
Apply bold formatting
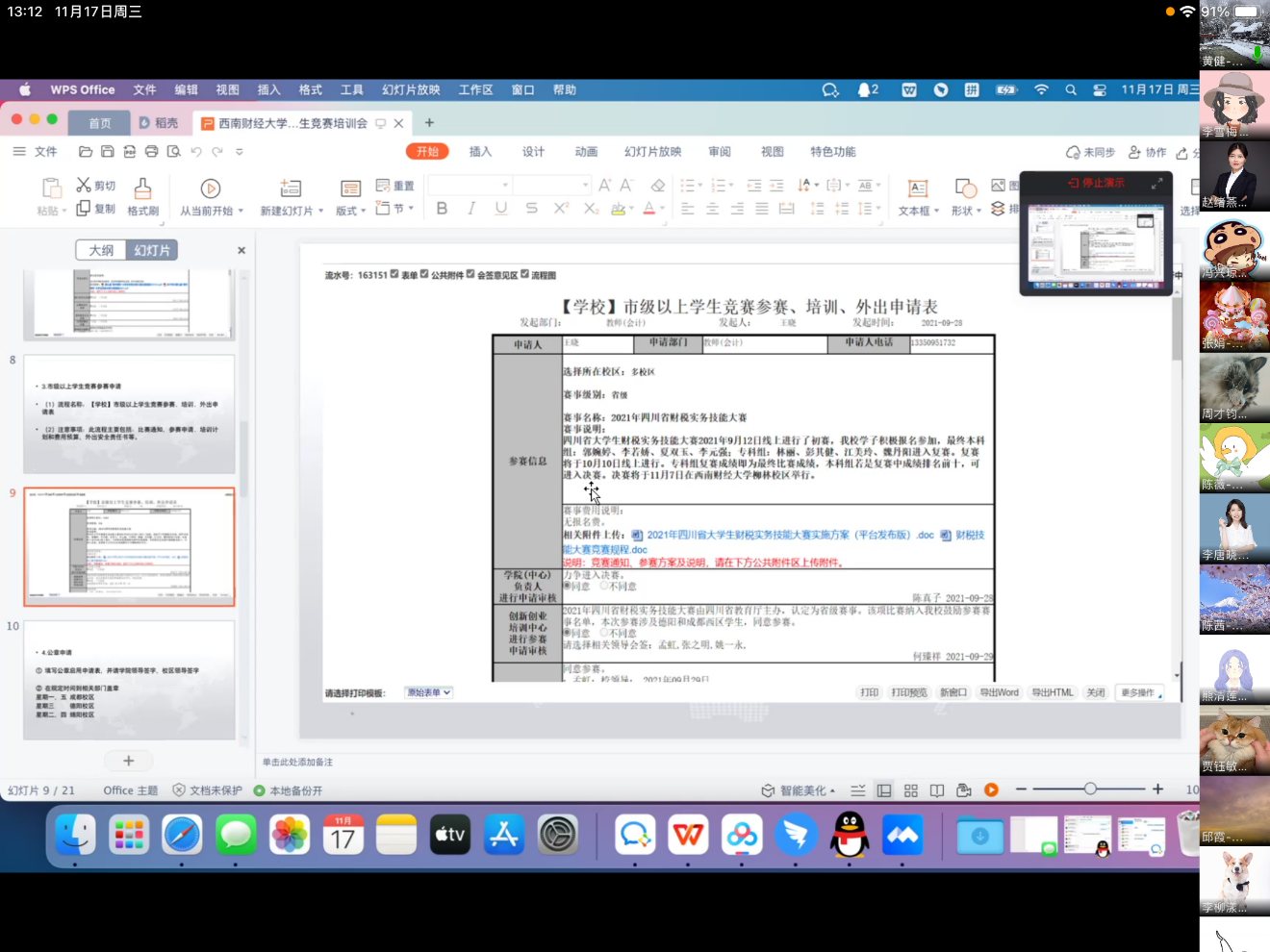(x=442, y=209)
